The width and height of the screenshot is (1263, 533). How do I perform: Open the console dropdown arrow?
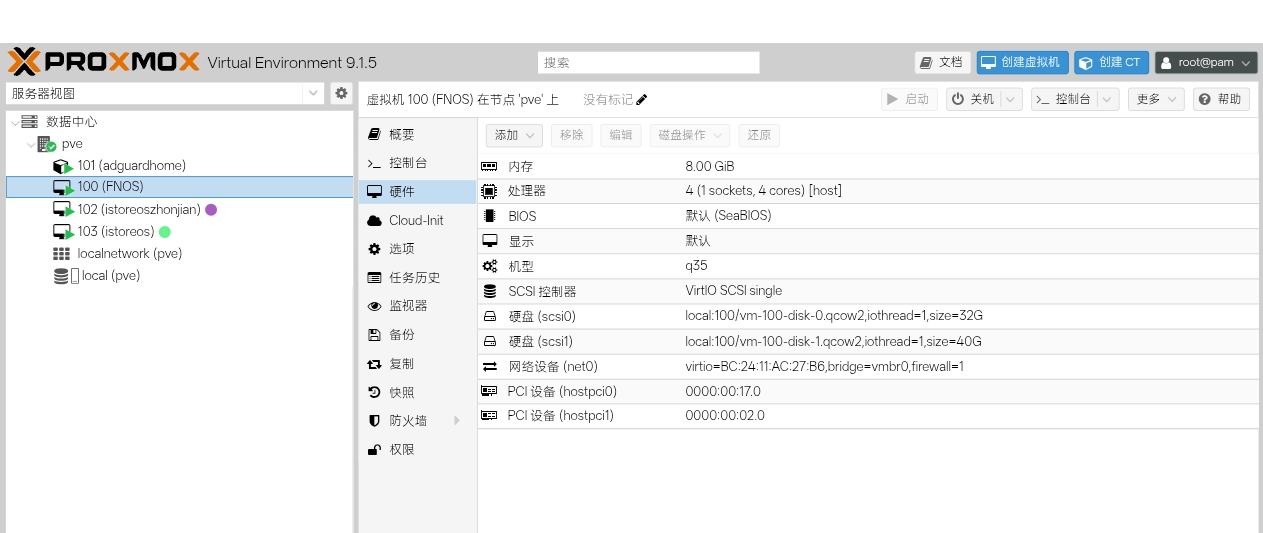pos(1107,99)
